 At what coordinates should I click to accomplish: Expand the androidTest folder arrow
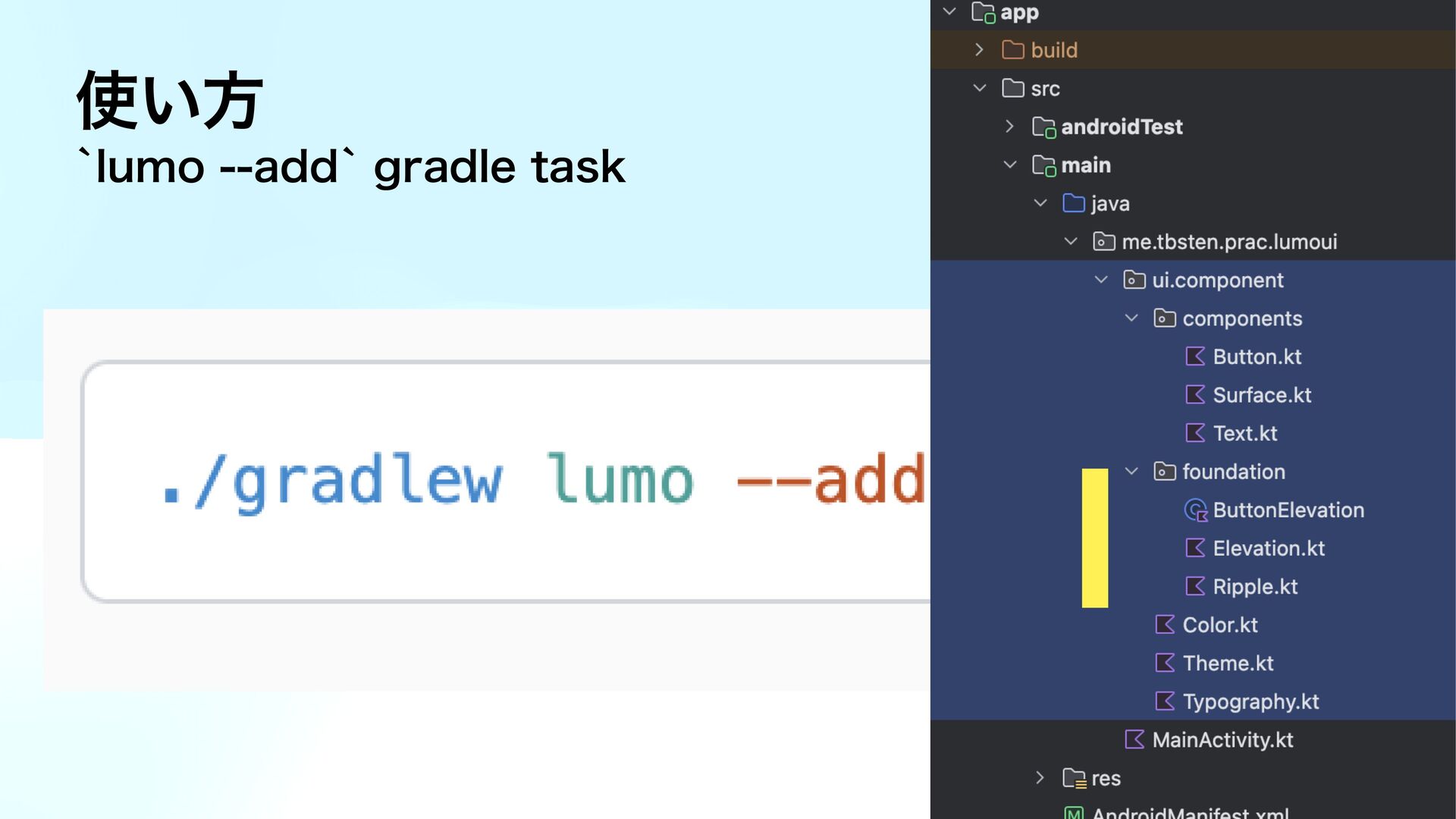[1009, 127]
